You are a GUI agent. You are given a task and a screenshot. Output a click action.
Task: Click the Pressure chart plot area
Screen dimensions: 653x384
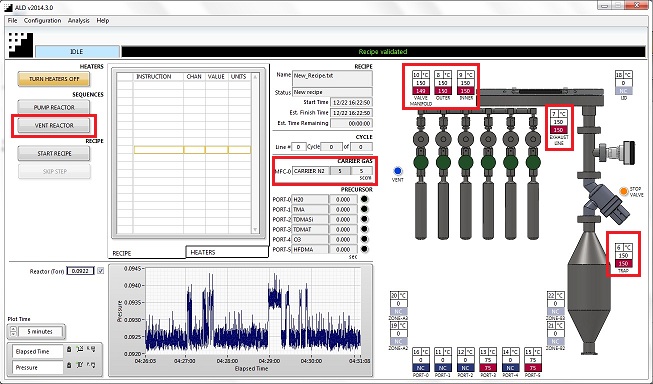click(252, 311)
